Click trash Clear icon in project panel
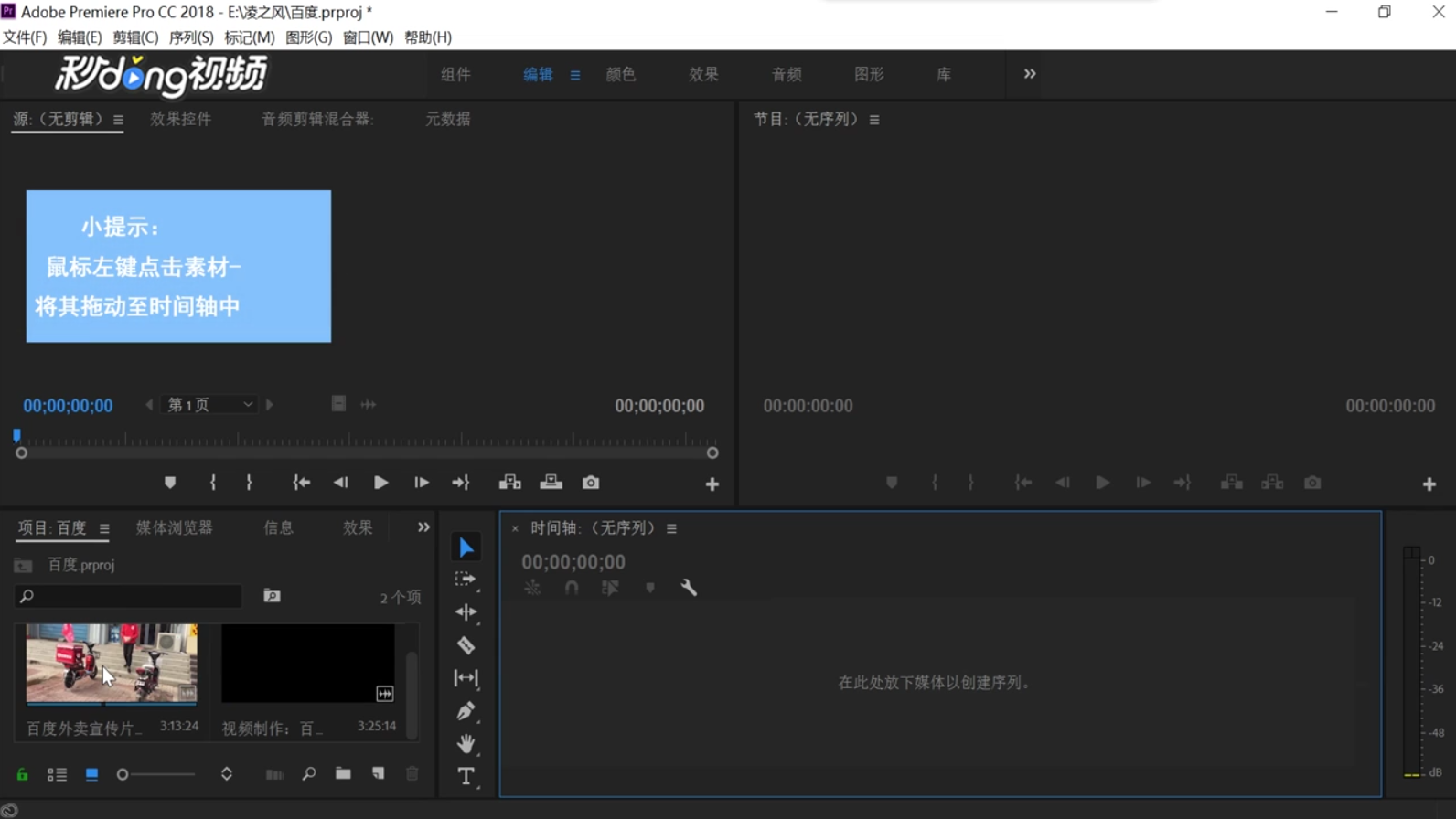 click(412, 774)
